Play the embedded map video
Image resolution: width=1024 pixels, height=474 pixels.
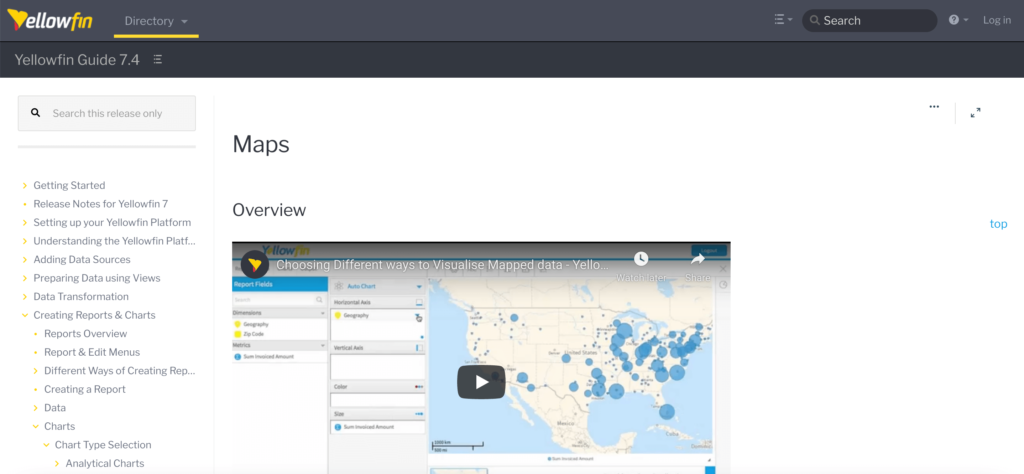(x=481, y=382)
